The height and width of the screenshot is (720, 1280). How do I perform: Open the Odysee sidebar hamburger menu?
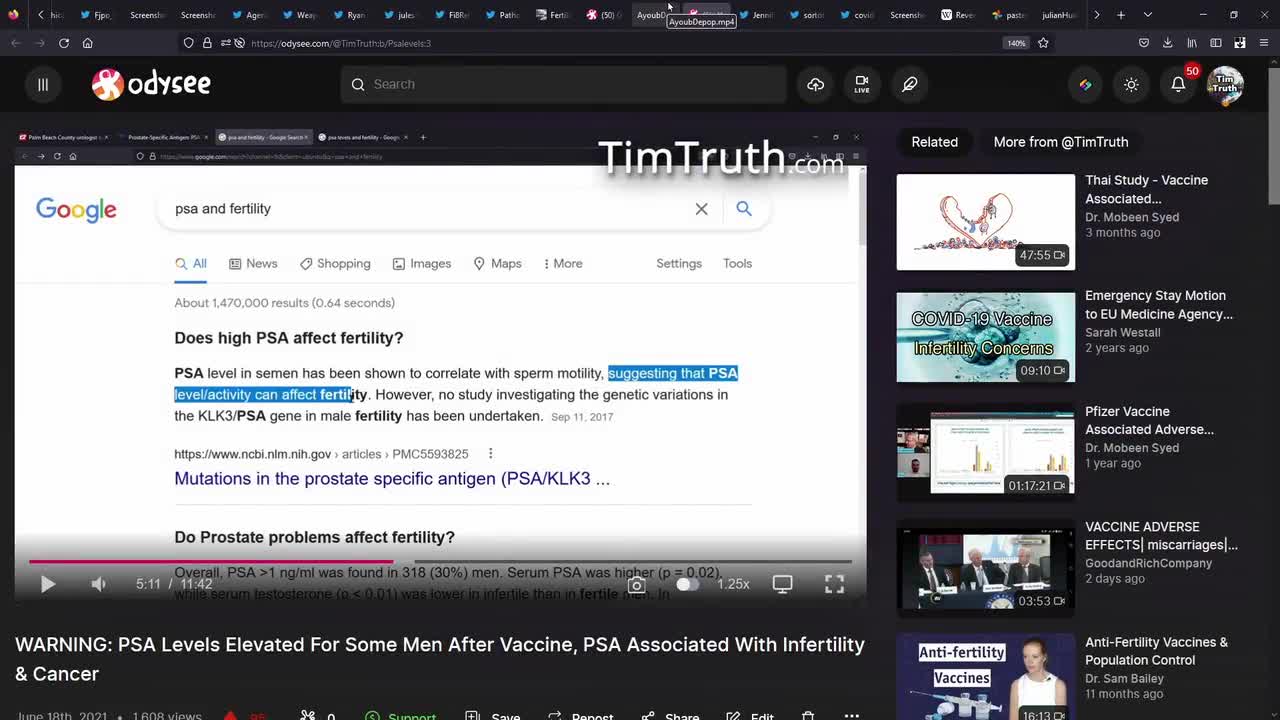point(42,85)
